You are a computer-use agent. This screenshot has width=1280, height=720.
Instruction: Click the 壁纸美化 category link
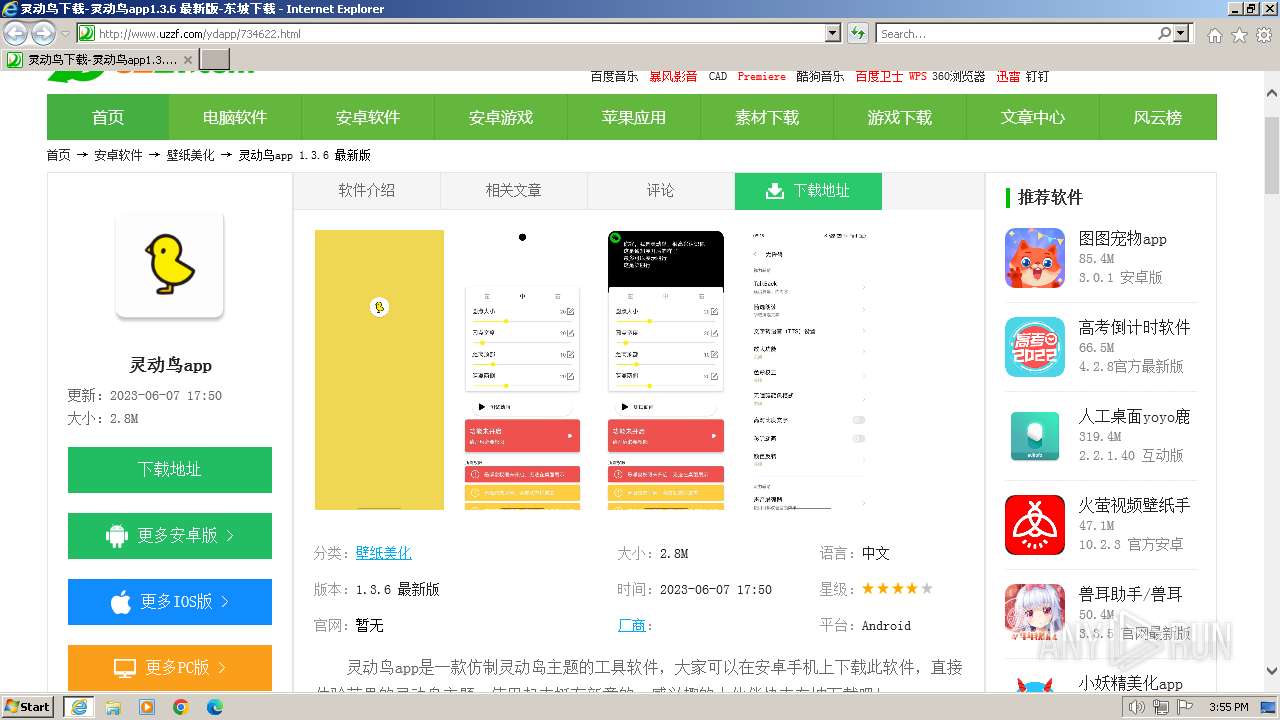pos(384,553)
